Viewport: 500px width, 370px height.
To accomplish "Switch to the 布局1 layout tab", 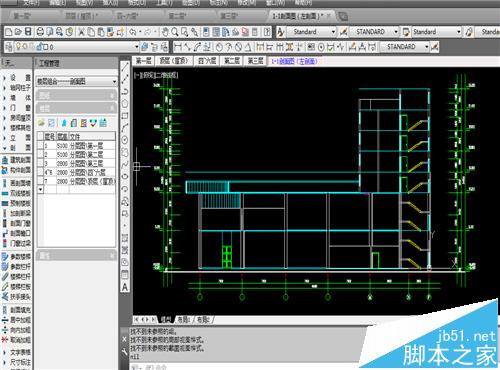I will pos(184,320).
